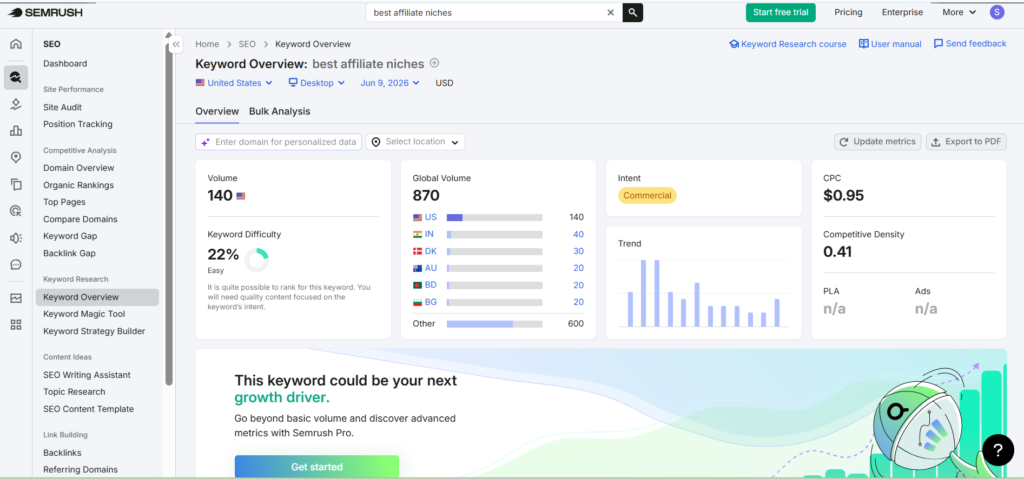Viewport: 1024px width, 479px height.
Task: Open Site Audit in sidebar
Action: tap(63, 107)
